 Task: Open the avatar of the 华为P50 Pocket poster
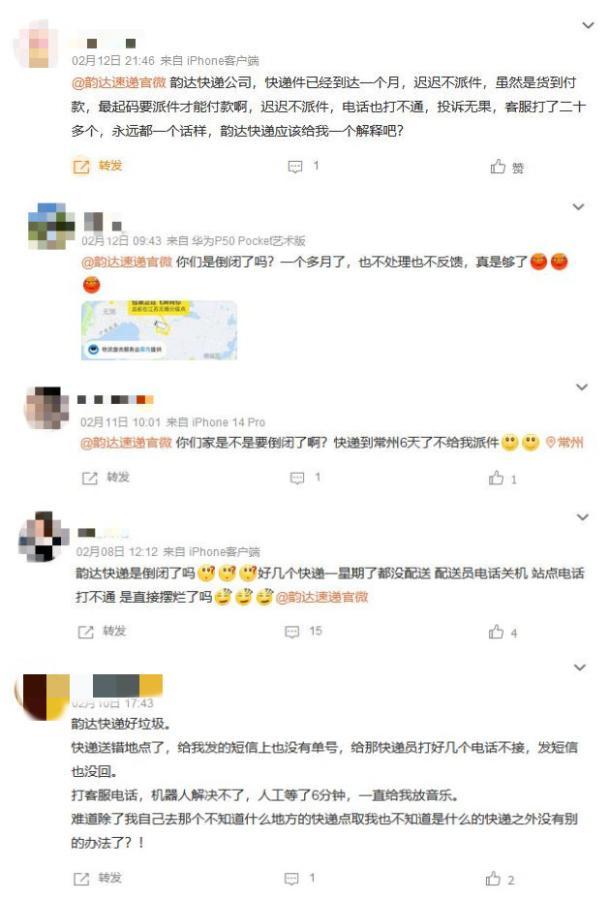pyautogui.click(x=51, y=226)
